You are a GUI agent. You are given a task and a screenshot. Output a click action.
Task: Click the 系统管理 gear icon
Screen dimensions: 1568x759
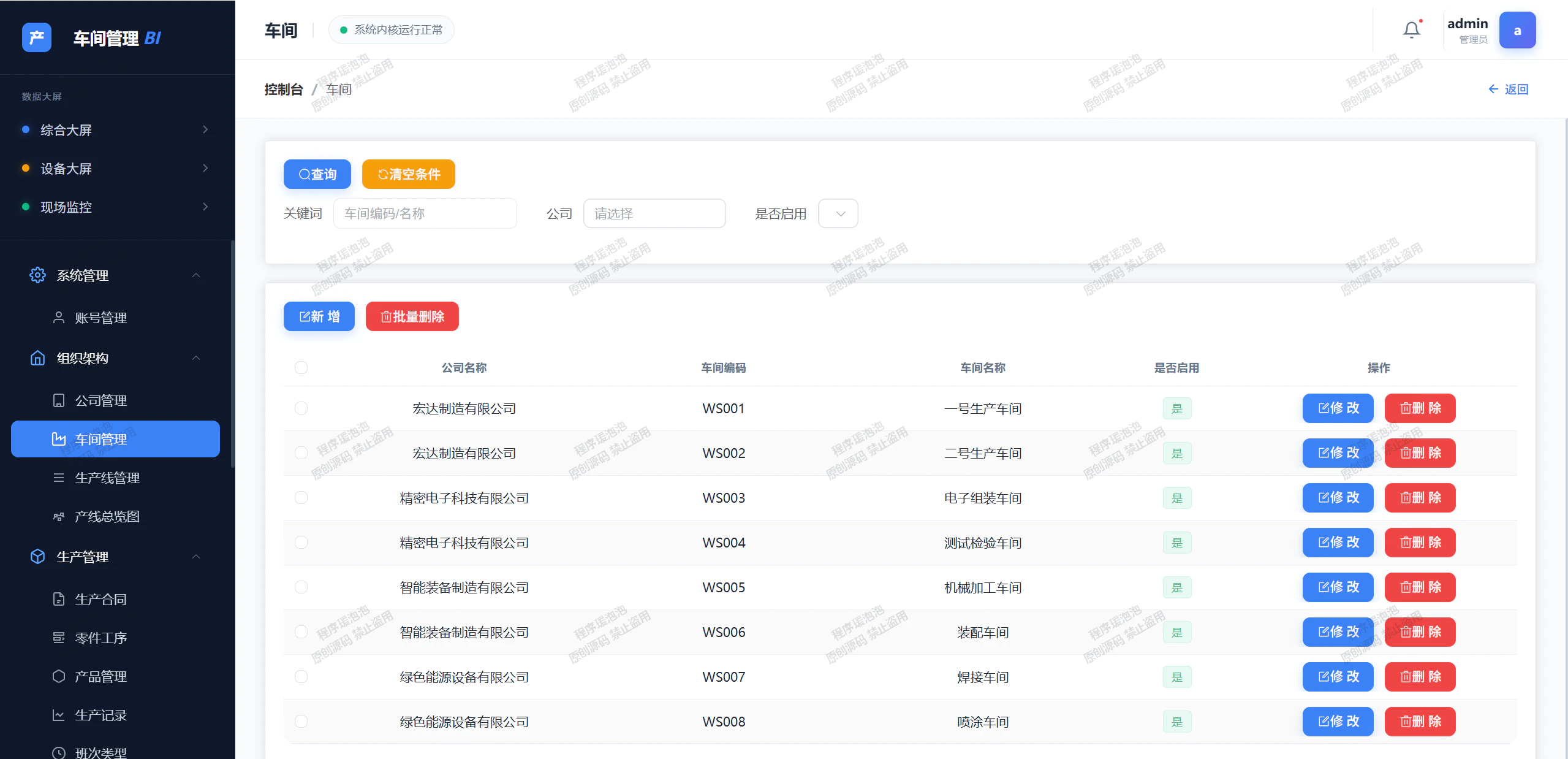pos(37,275)
